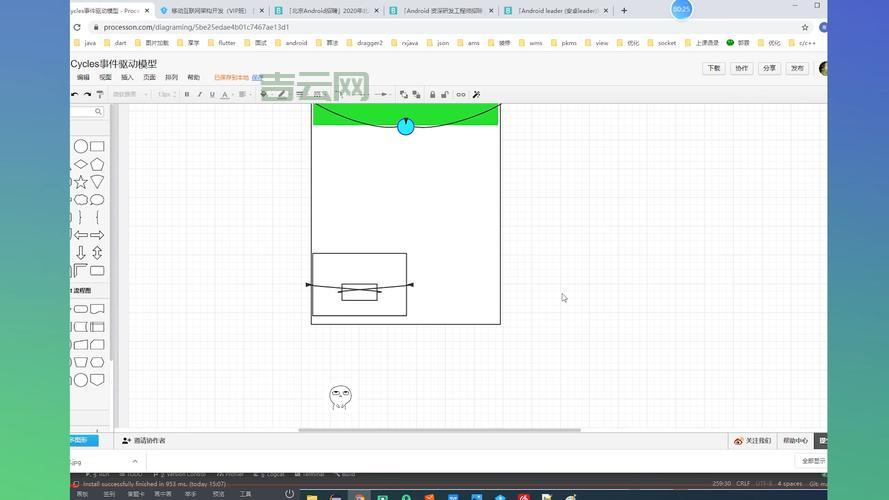Click 邀请协作者 invite collaborators
Viewport: 889px width, 500px height.
pos(144,440)
